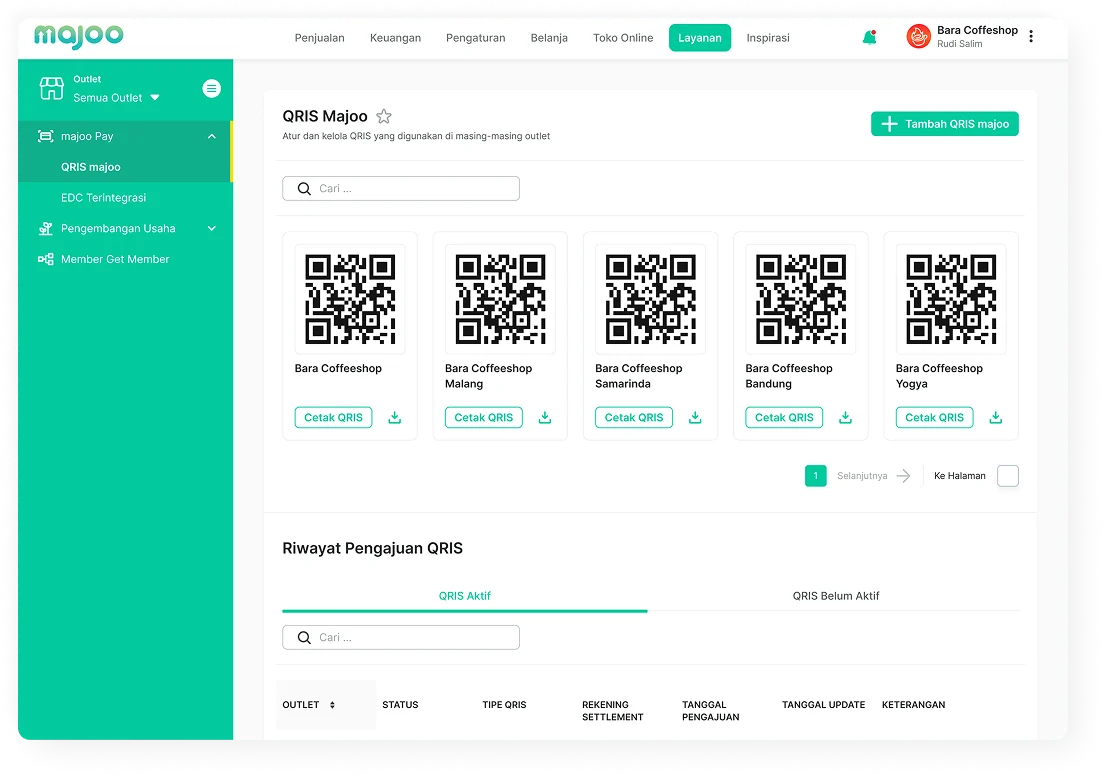Favorite QRIS Majoo with star icon
This screenshot has width=1110, height=782.
coord(384,117)
